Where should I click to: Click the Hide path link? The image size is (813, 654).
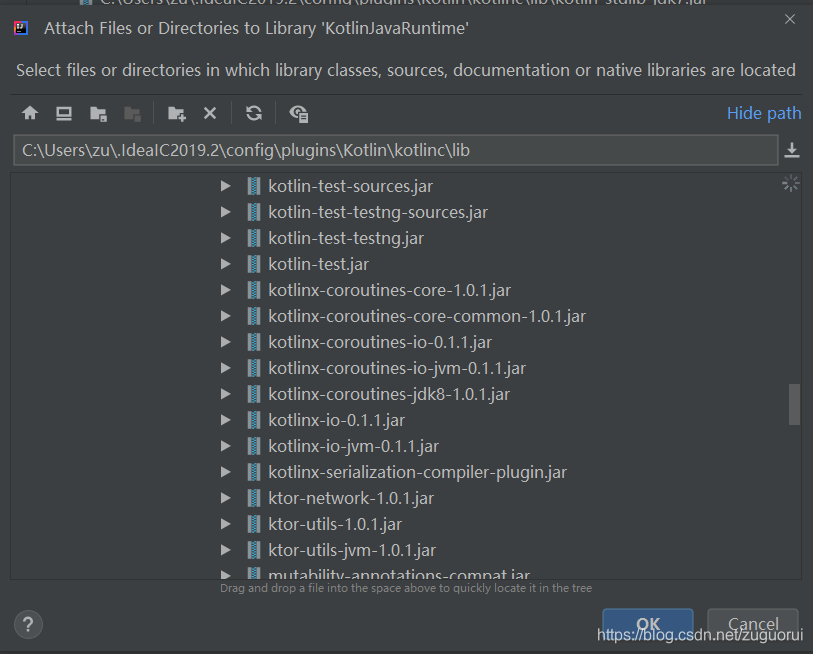(764, 113)
